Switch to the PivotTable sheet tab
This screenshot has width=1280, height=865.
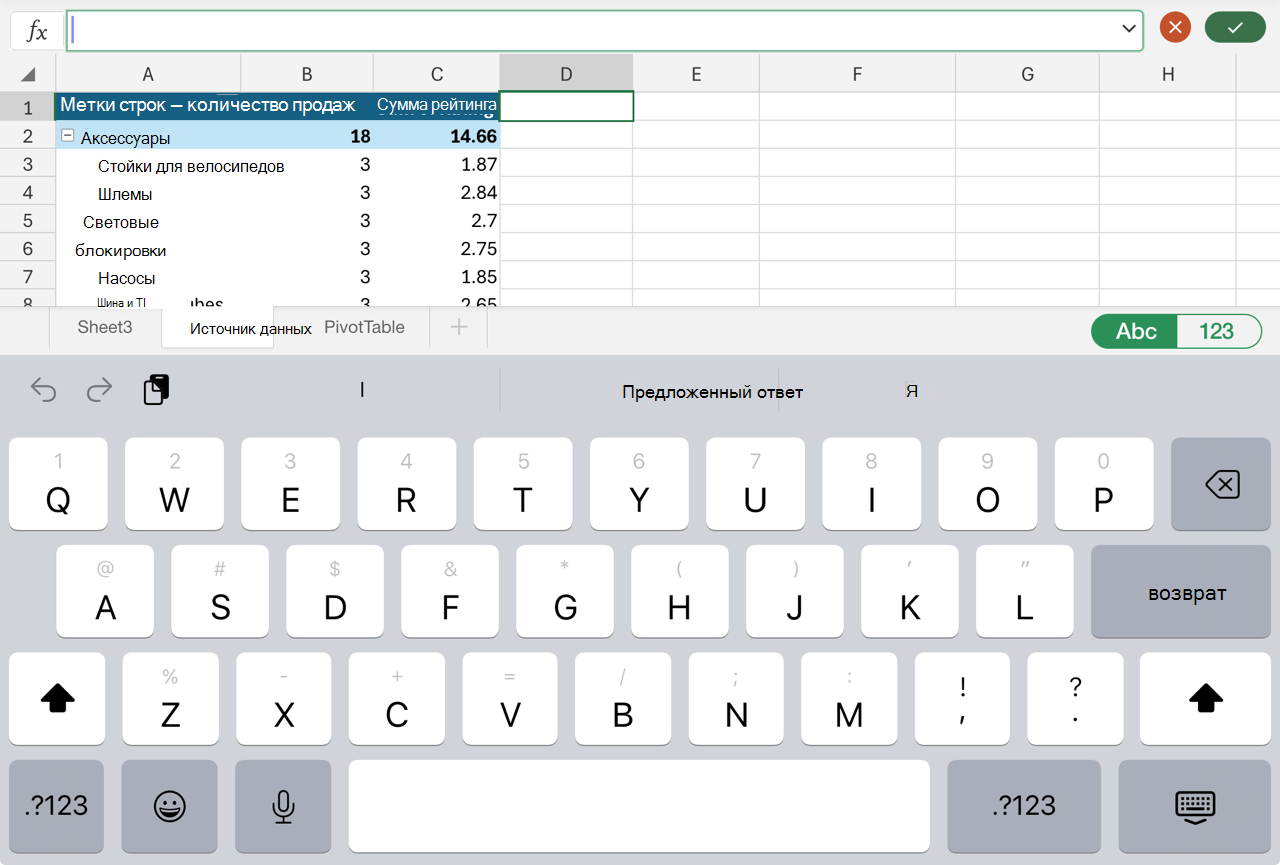364,327
